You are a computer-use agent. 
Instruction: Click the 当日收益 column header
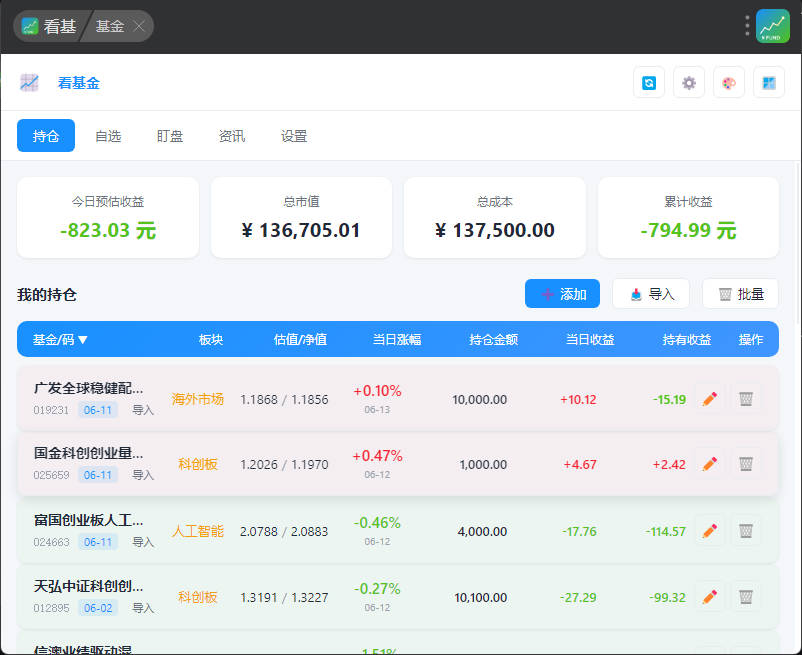pos(590,340)
